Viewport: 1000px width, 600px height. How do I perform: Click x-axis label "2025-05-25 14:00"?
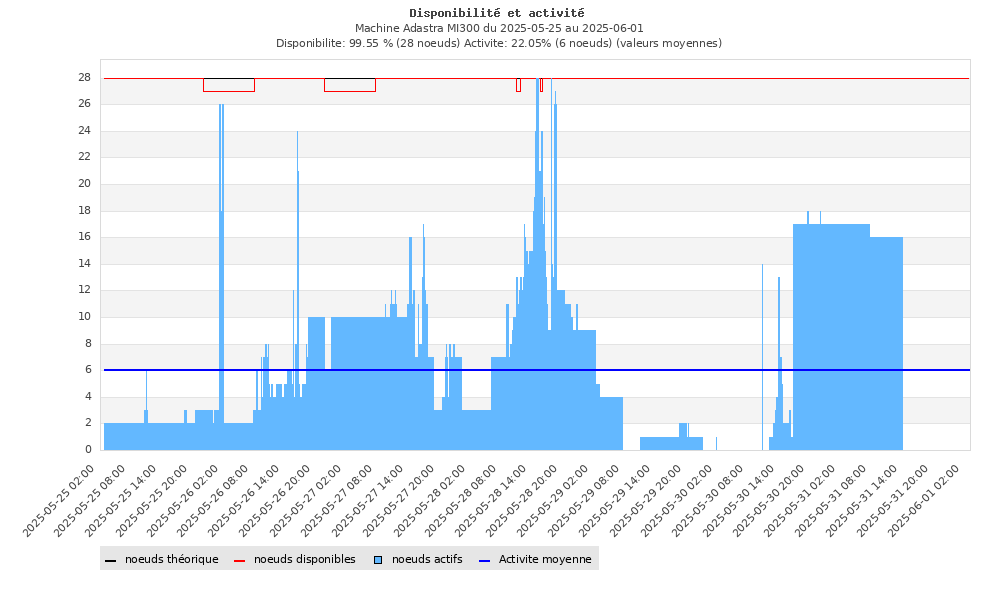(x=121, y=501)
